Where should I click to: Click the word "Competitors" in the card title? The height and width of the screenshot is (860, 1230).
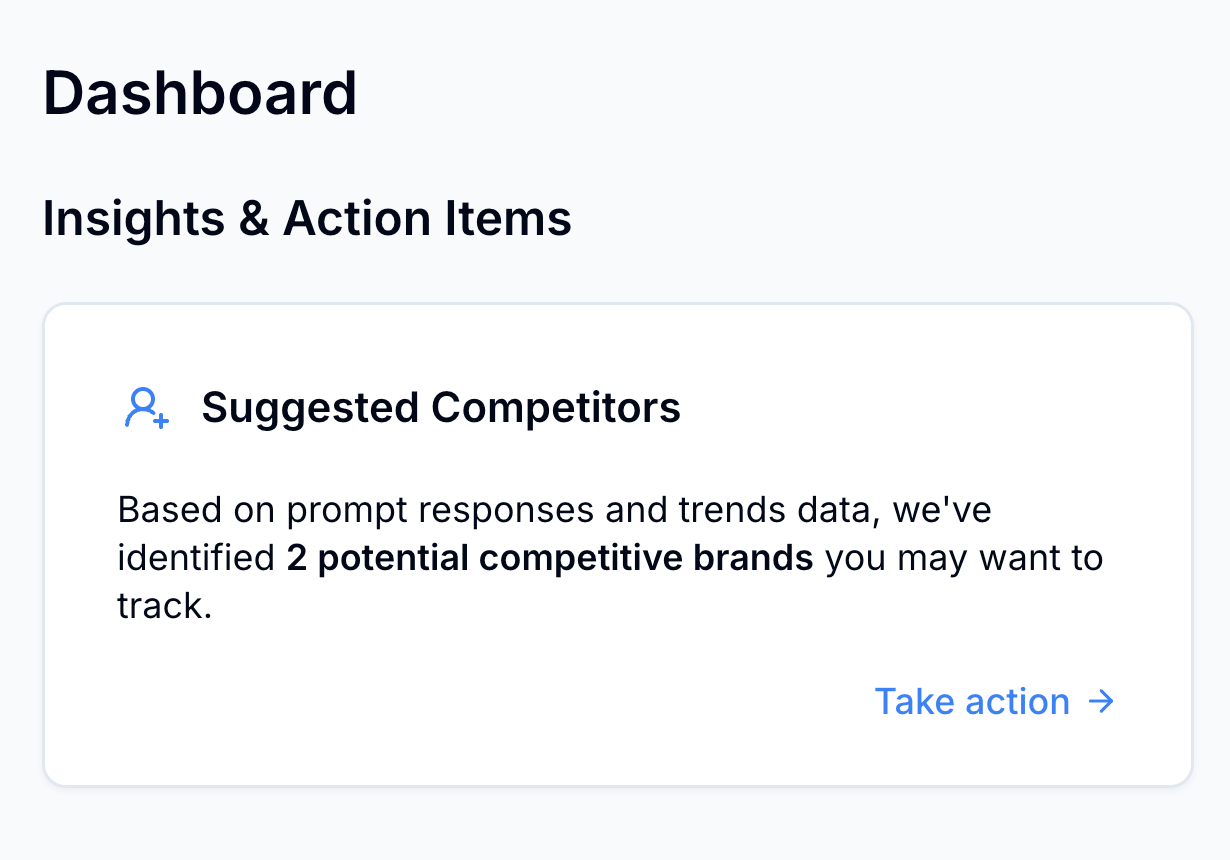pyautogui.click(x=556, y=408)
